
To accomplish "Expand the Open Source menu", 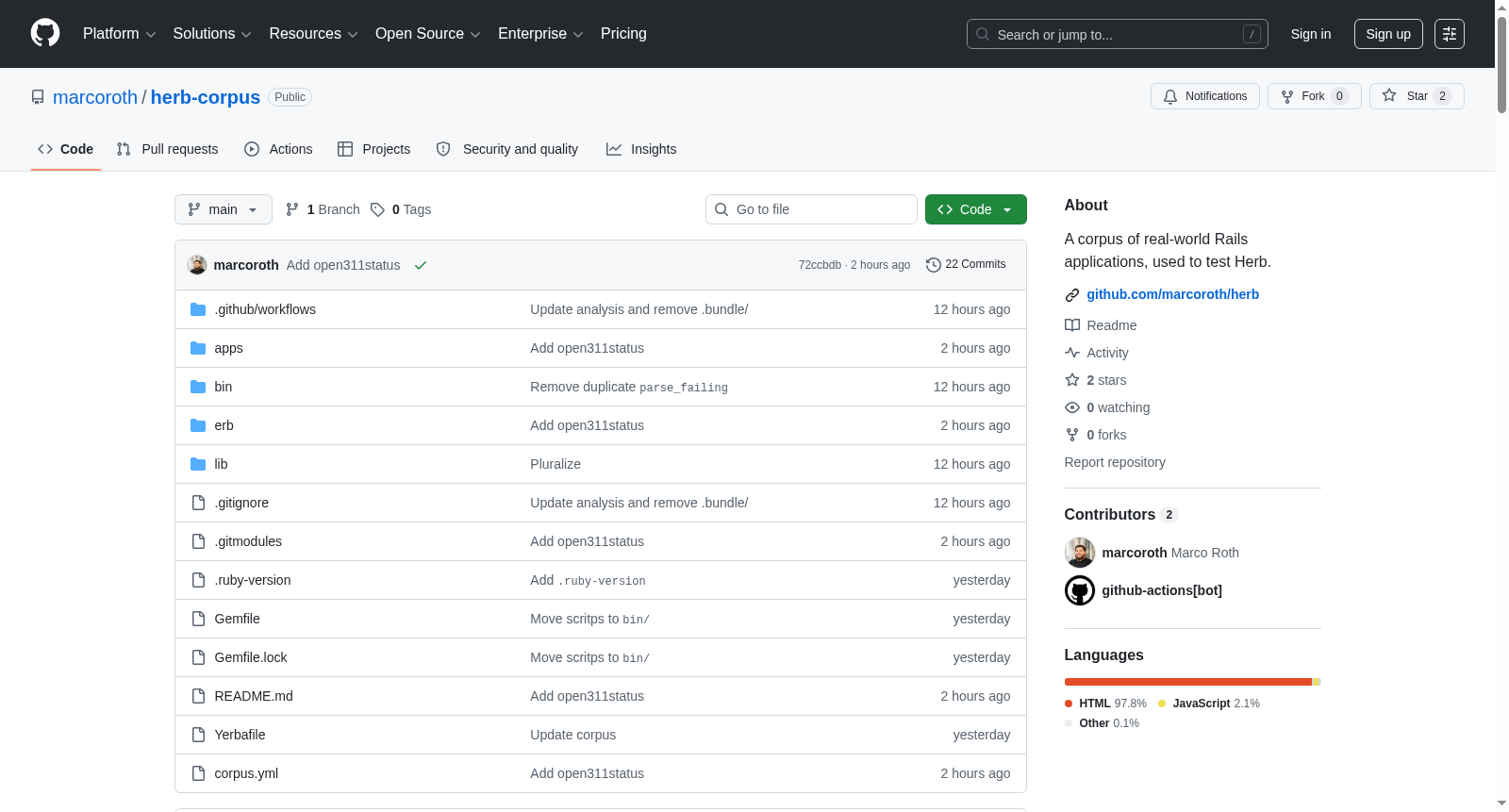I will pyautogui.click(x=428, y=34).
